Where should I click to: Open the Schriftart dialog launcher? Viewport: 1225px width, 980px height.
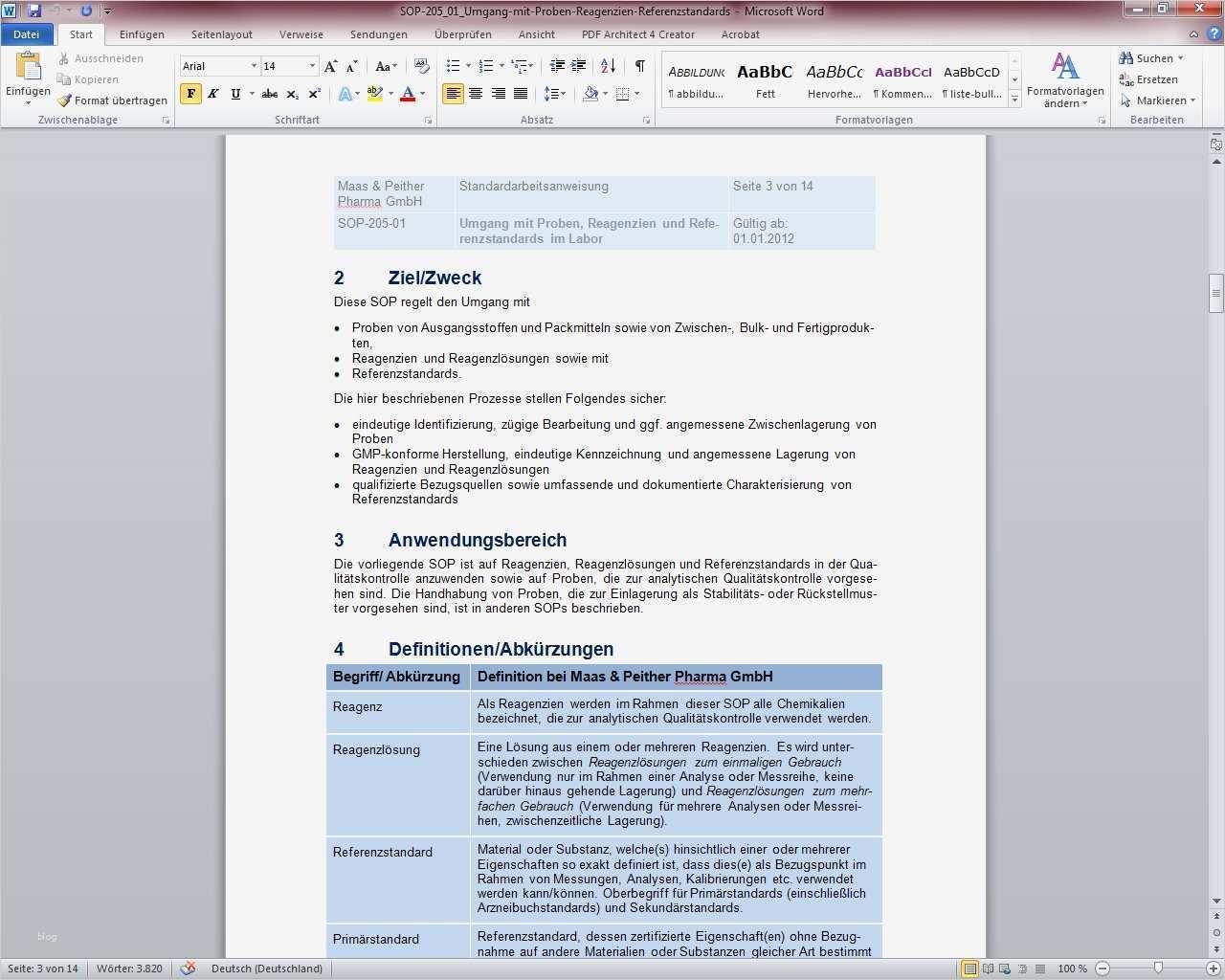(428, 121)
